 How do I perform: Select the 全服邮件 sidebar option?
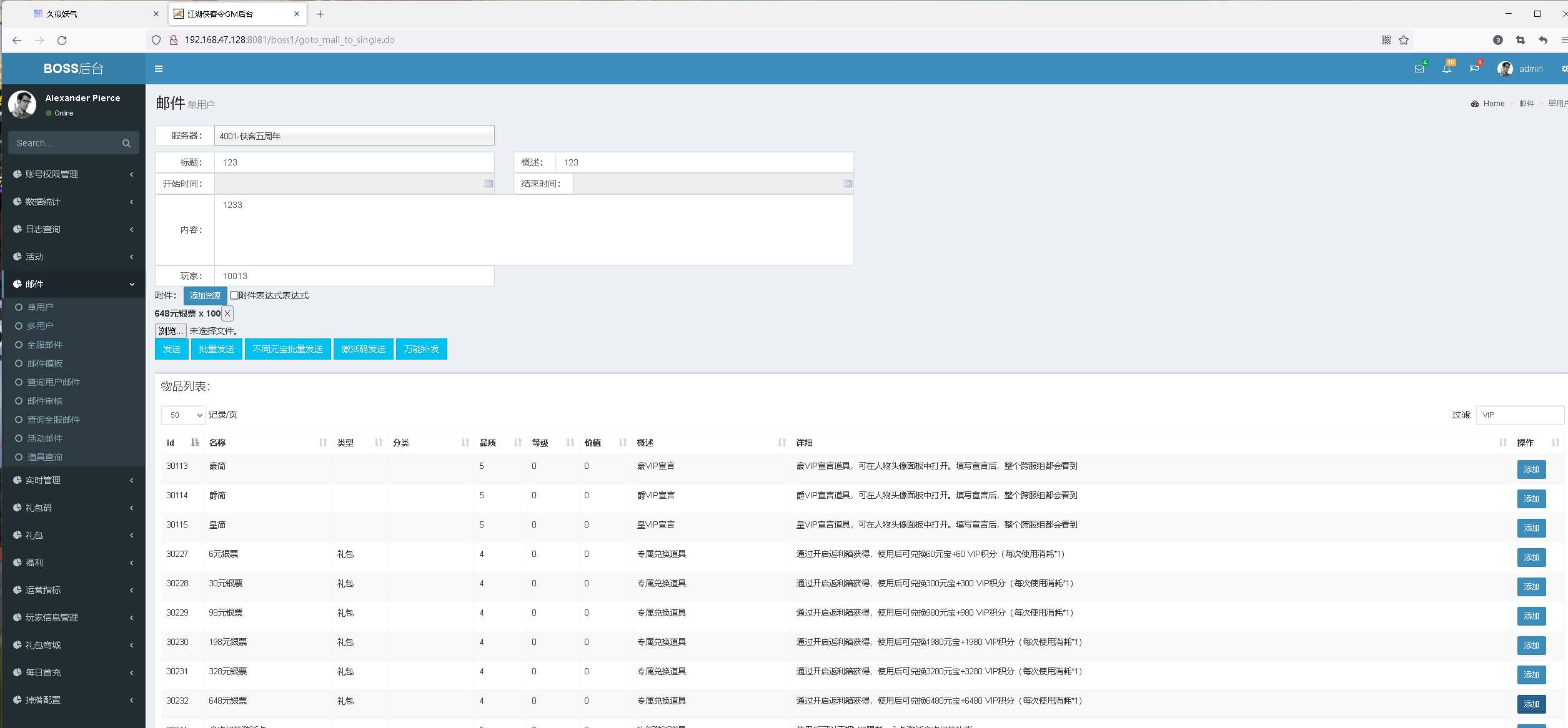(45, 345)
